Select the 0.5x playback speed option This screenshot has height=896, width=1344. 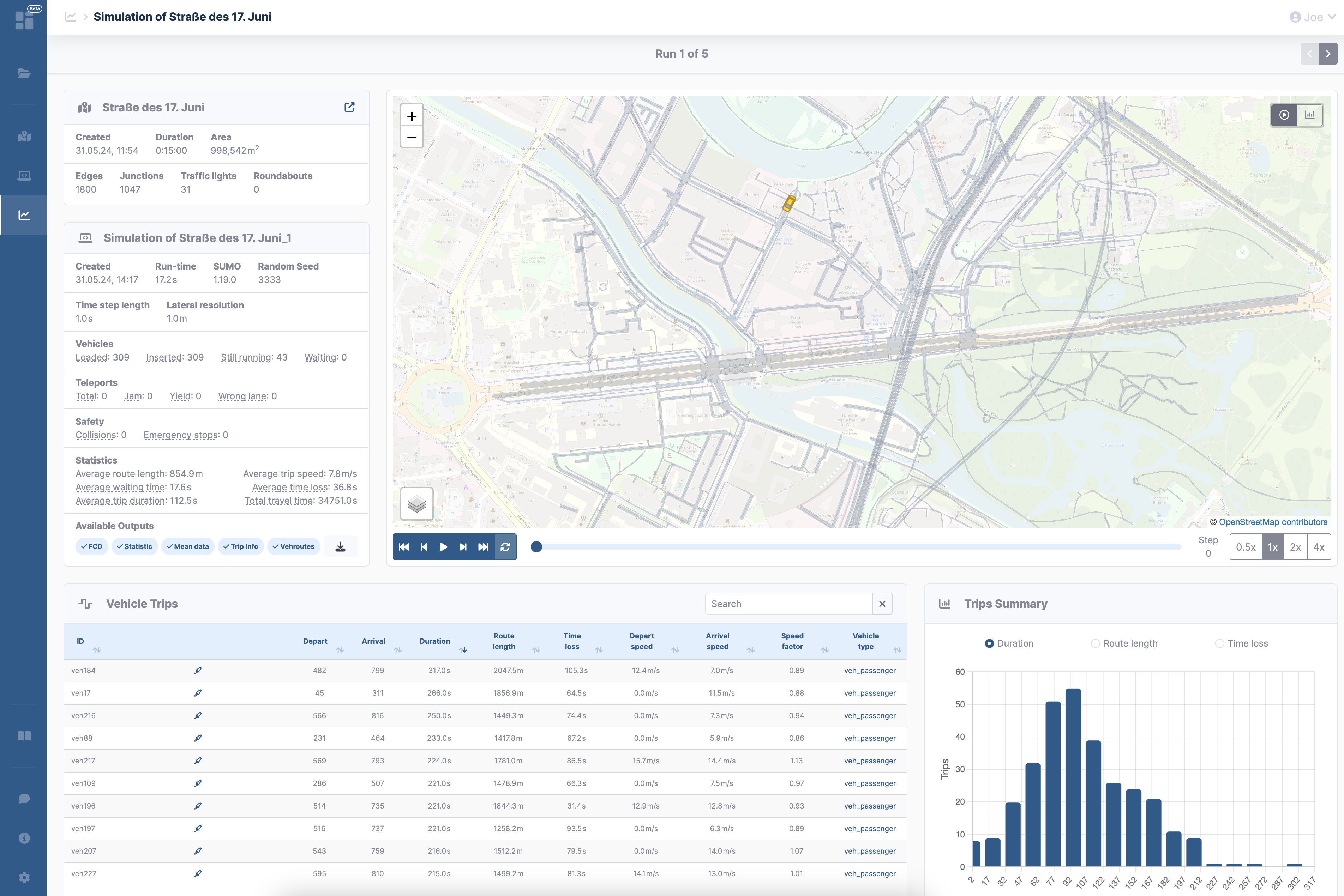click(1246, 547)
